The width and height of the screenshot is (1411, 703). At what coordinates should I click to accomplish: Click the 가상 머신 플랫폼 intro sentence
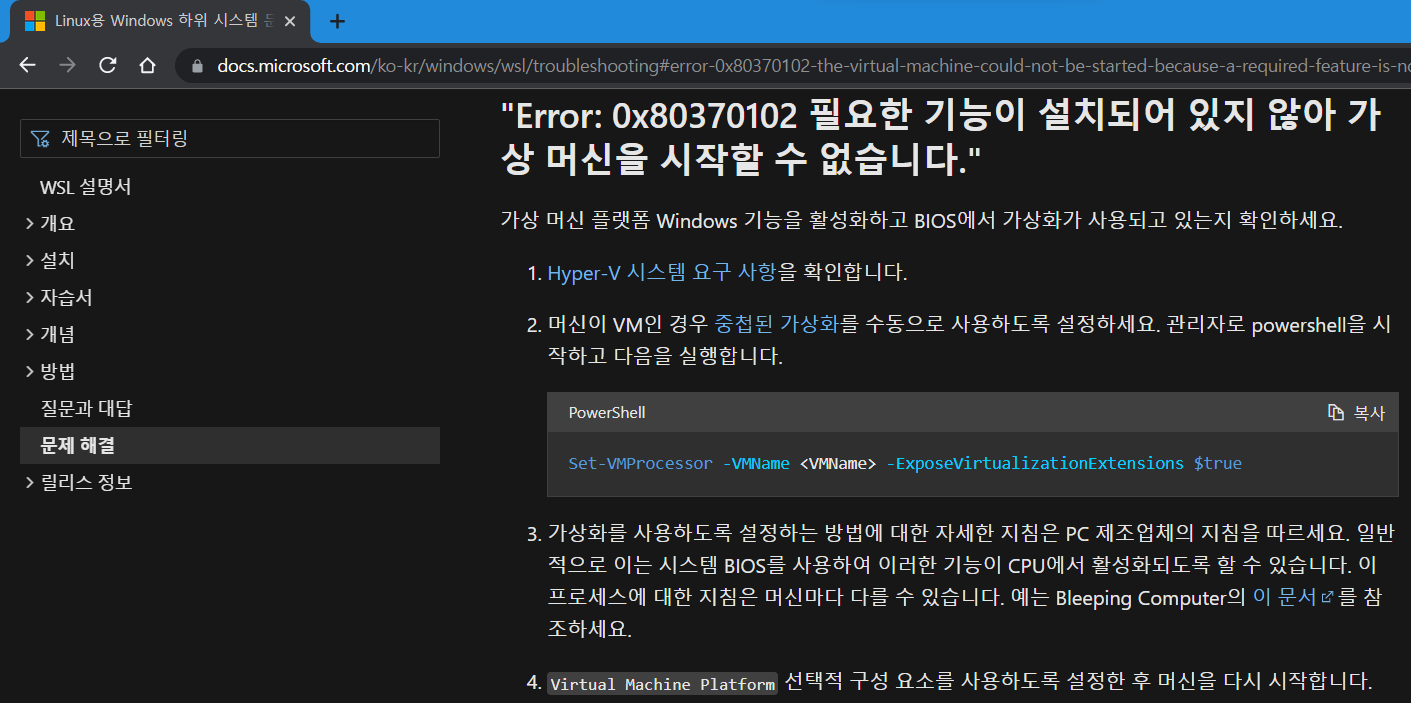click(921, 220)
